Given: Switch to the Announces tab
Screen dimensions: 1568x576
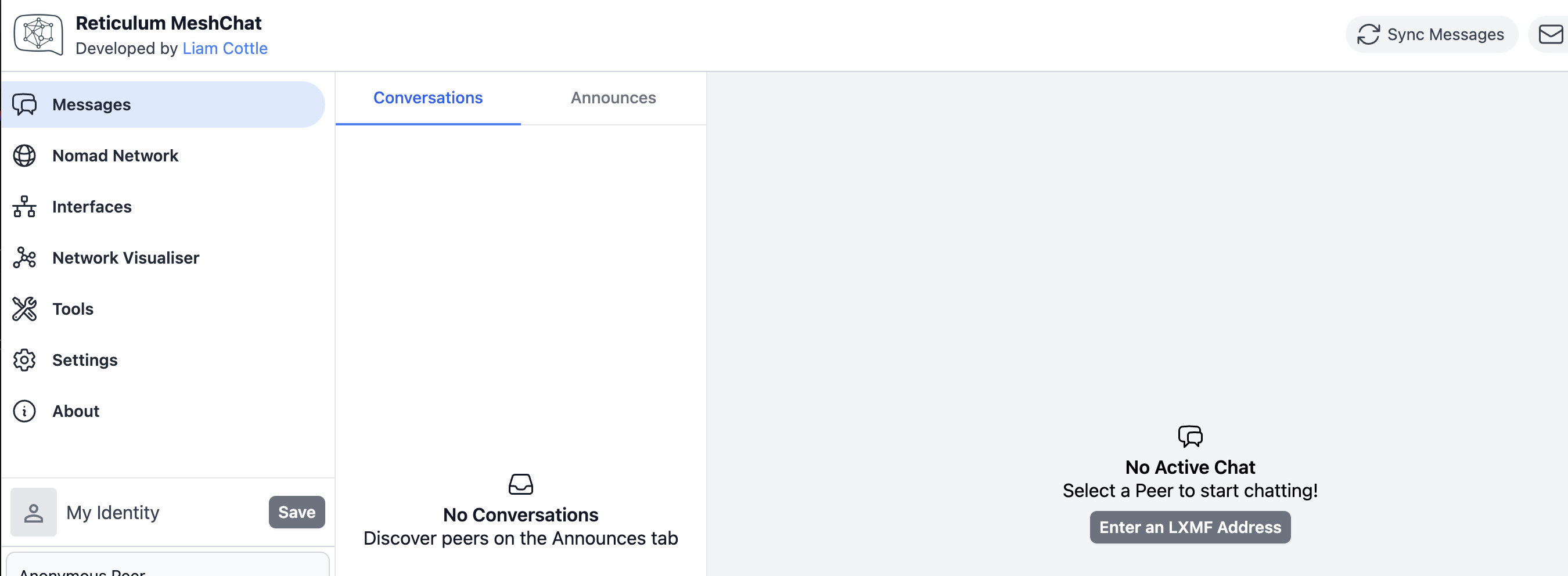Looking at the screenshot, I should tap(613, 98).
